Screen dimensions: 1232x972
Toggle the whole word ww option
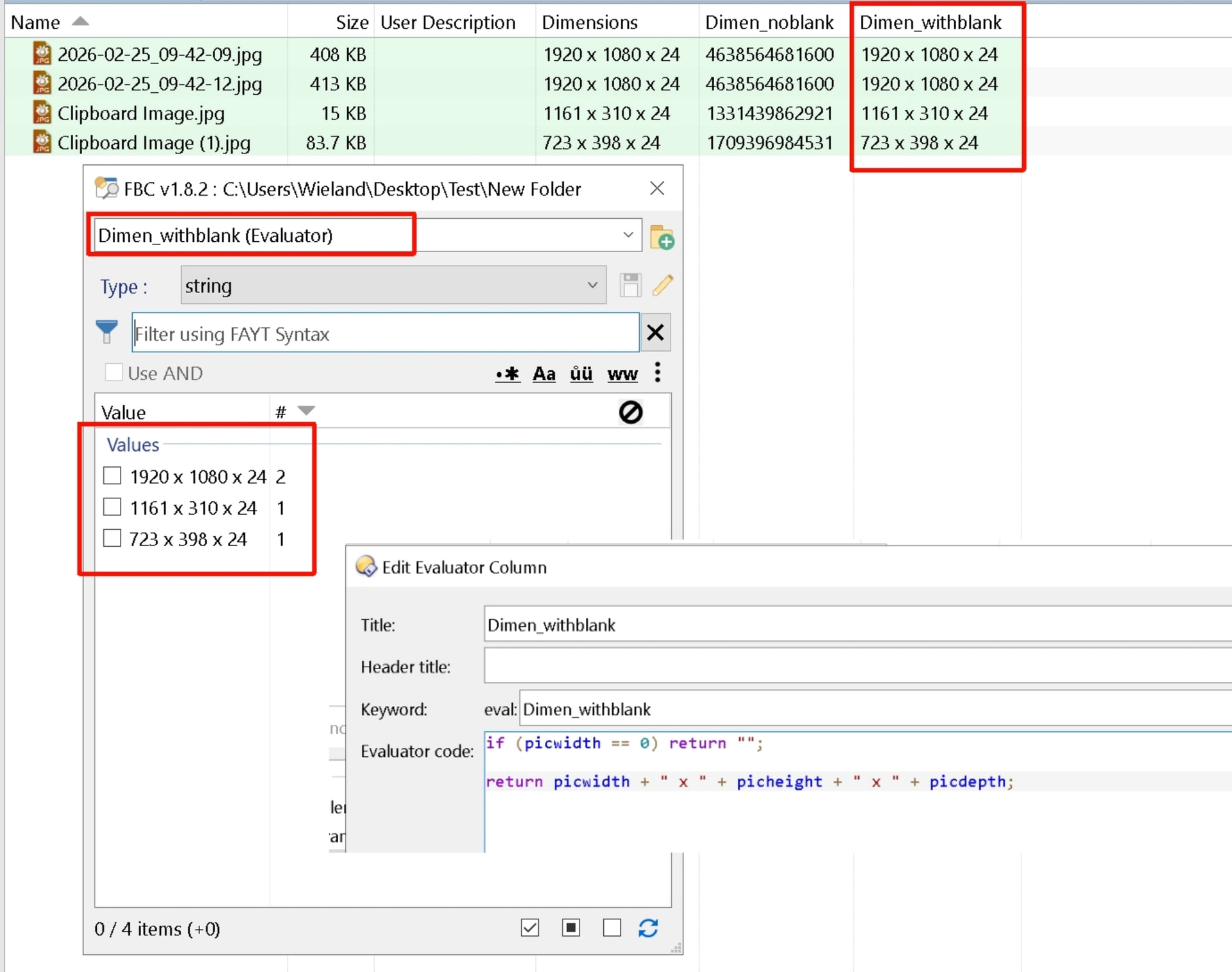point(622,373)
